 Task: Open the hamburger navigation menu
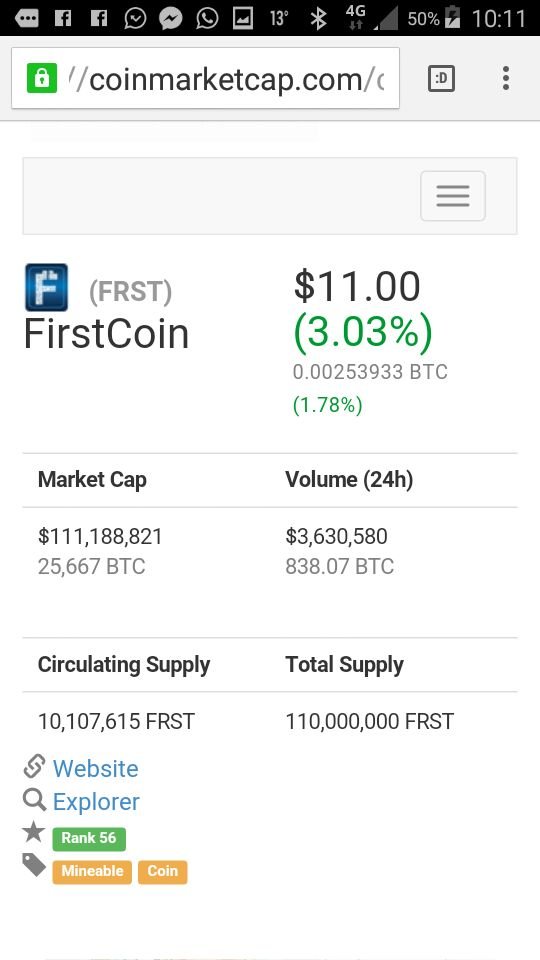click(x=452, y=196)
